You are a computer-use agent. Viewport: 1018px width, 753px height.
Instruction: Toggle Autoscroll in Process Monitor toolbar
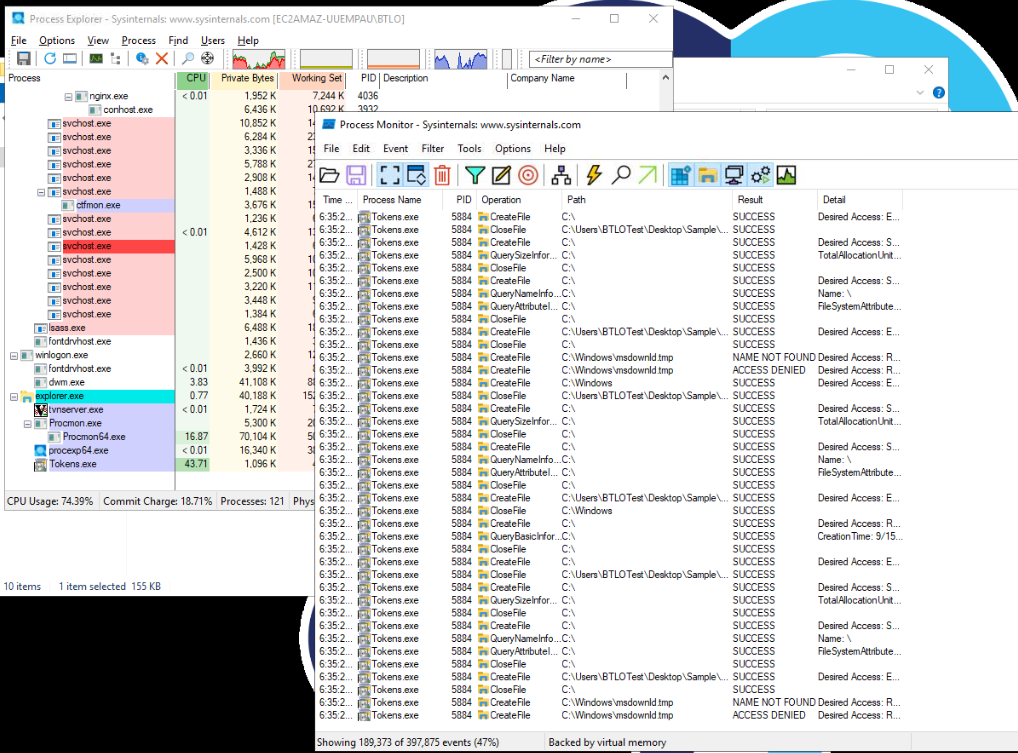pyautogui.click(x=416, y=175)
